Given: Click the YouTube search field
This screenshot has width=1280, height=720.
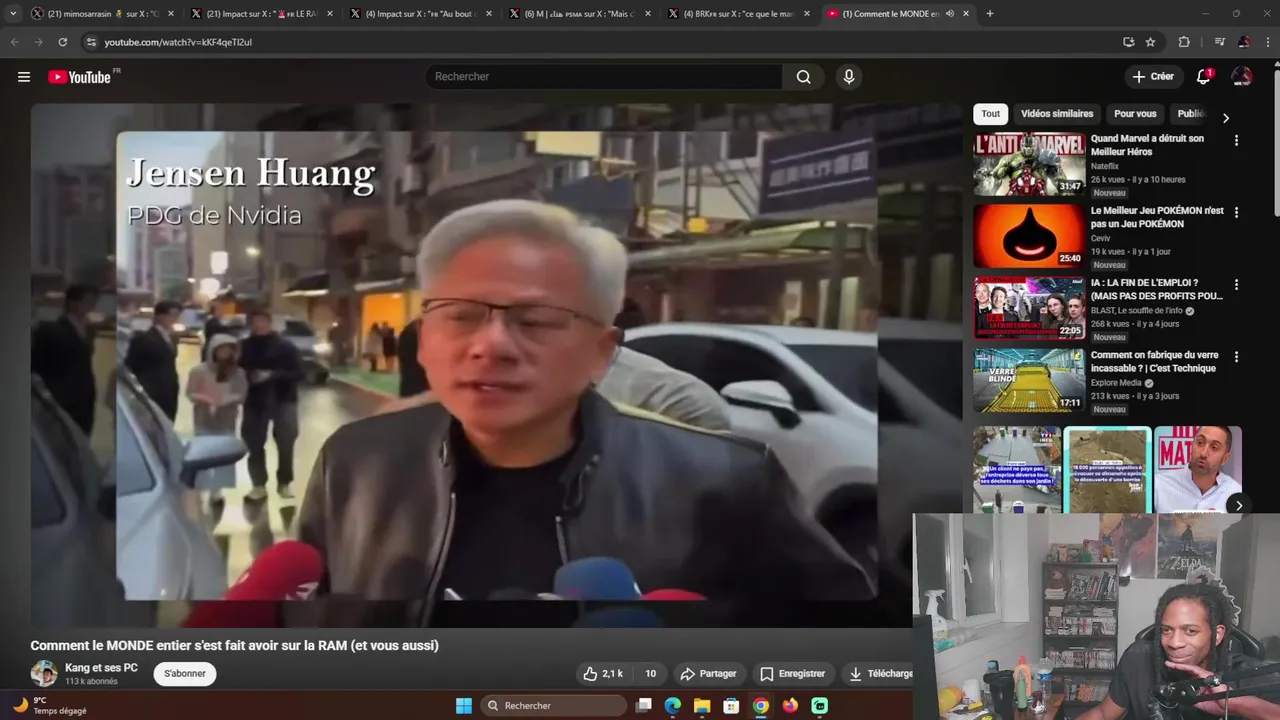Looking at the screenshot, I should 604,77.
